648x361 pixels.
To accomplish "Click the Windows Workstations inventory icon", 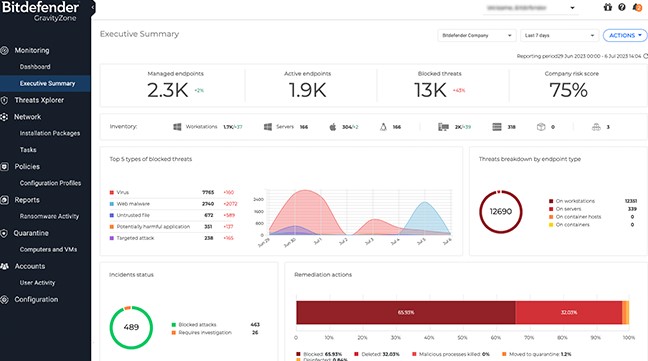I will click(x=177, y=127).
